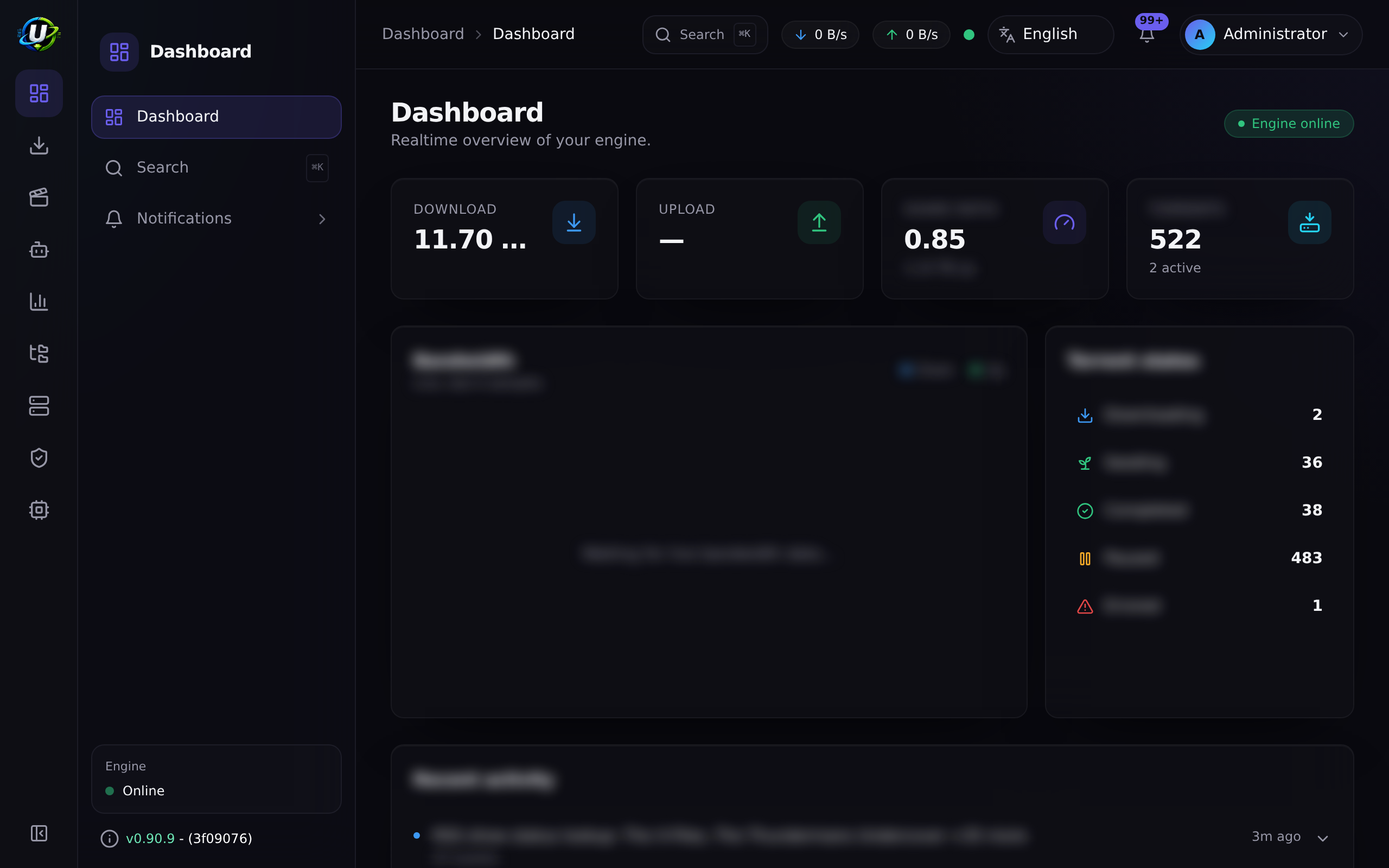Open the Administrator account dropdown
The image size is (1389, 868).
pos(1271,34)
